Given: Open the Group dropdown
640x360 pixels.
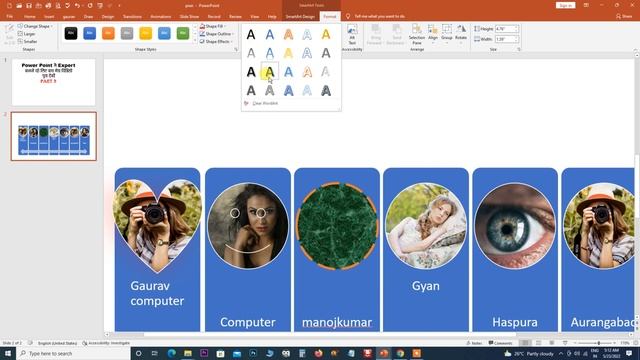Looking at the screenshot, I should 447,34.
